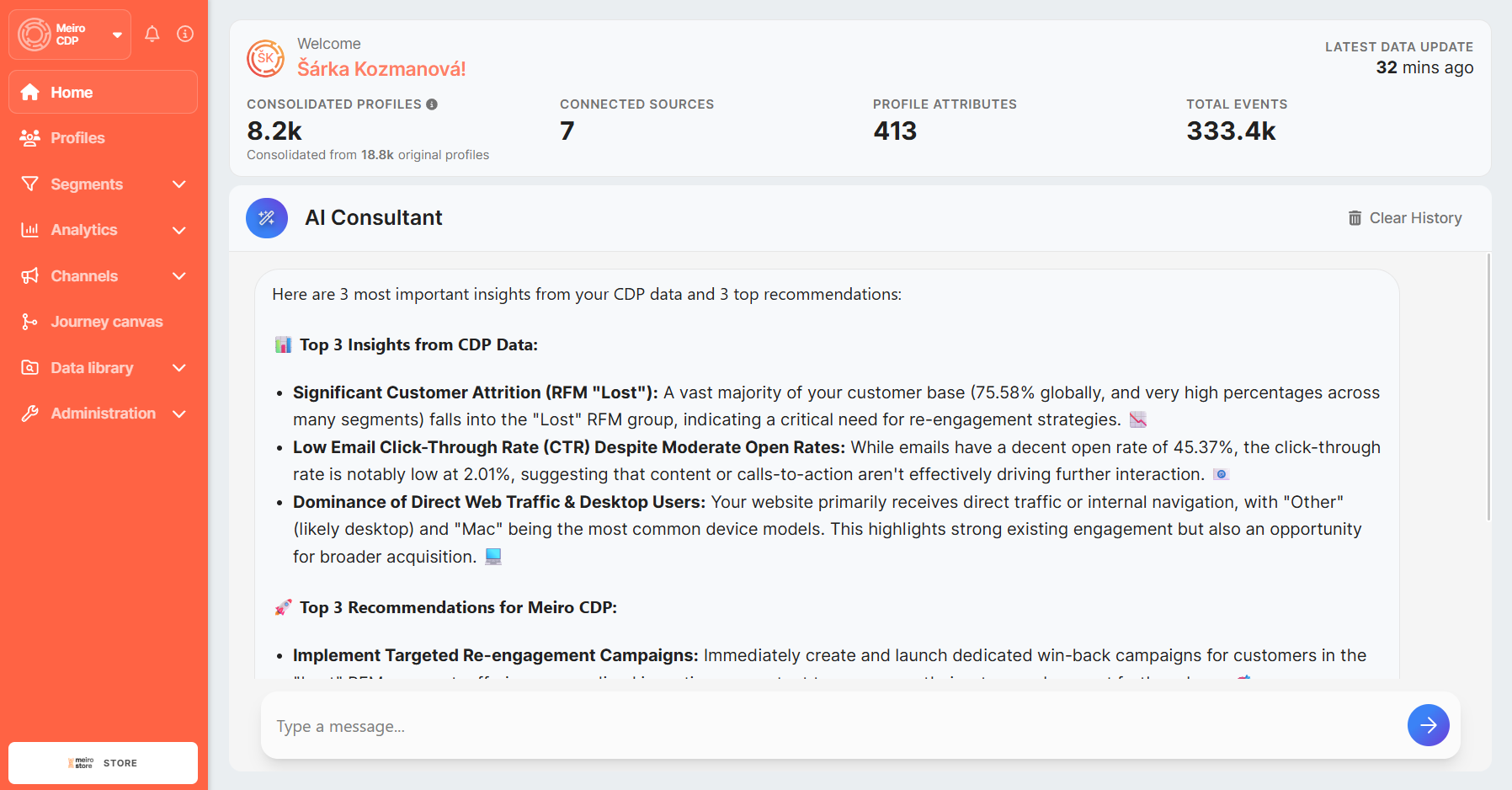
Task: Open the info circle icon in sidebar header
Action: (185, 34)
